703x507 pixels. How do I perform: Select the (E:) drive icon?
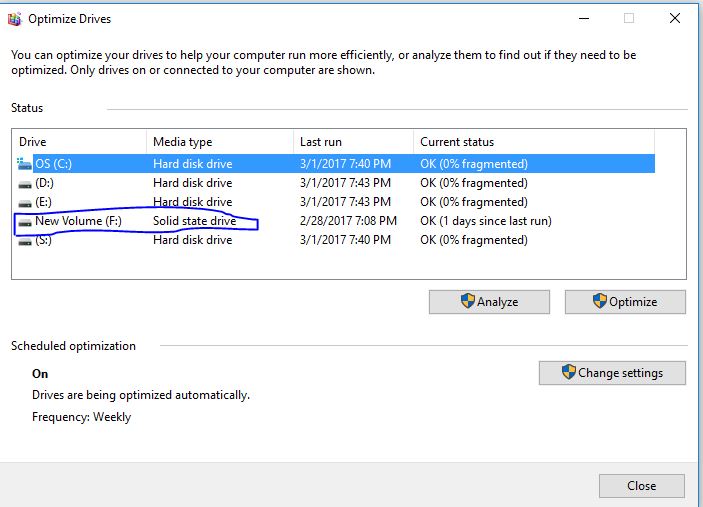[25, 204]
